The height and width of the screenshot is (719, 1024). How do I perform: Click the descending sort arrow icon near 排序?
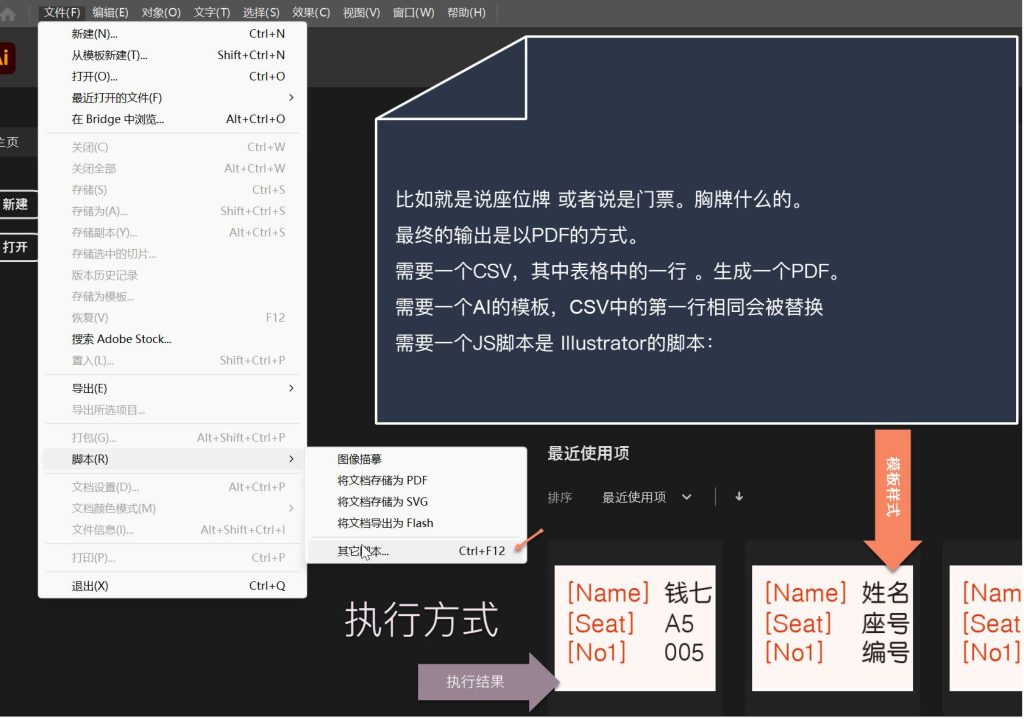coord(738,495)
